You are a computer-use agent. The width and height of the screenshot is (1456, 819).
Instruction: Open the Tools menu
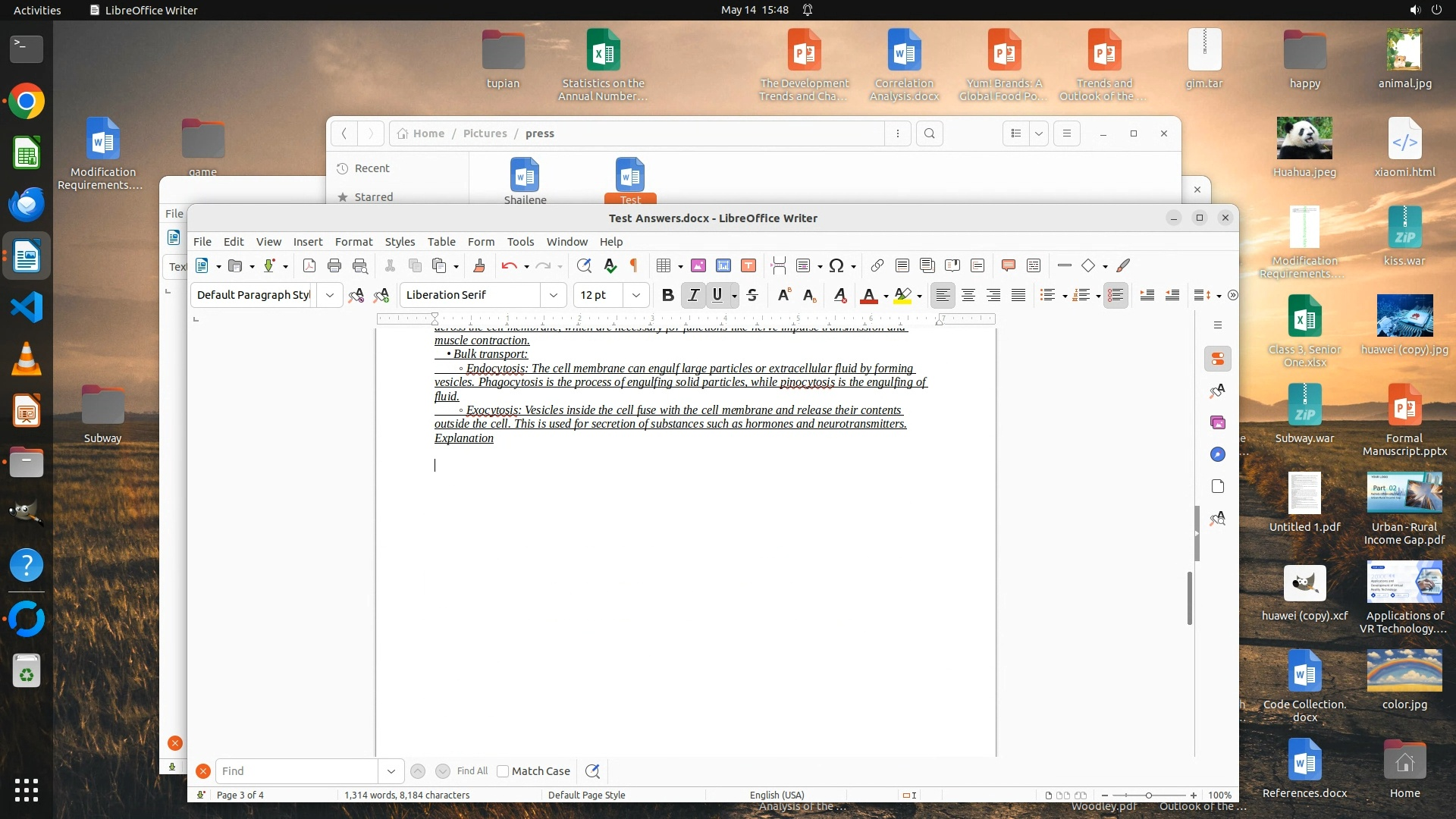point(520,242)
